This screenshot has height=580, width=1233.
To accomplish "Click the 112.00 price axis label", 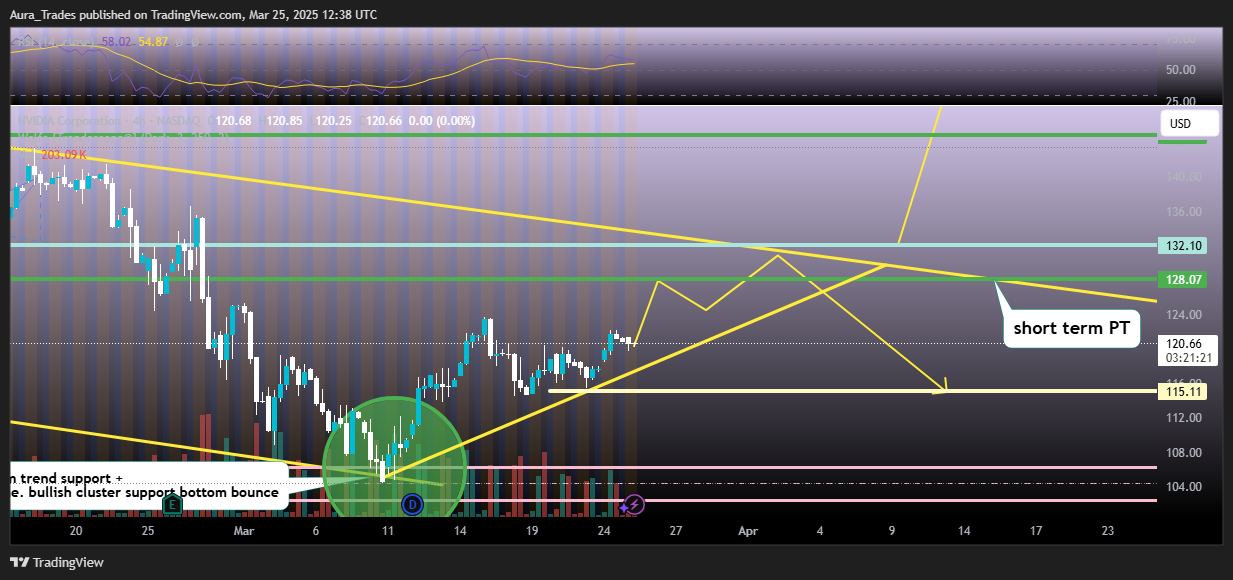I will coord(1183,418).
